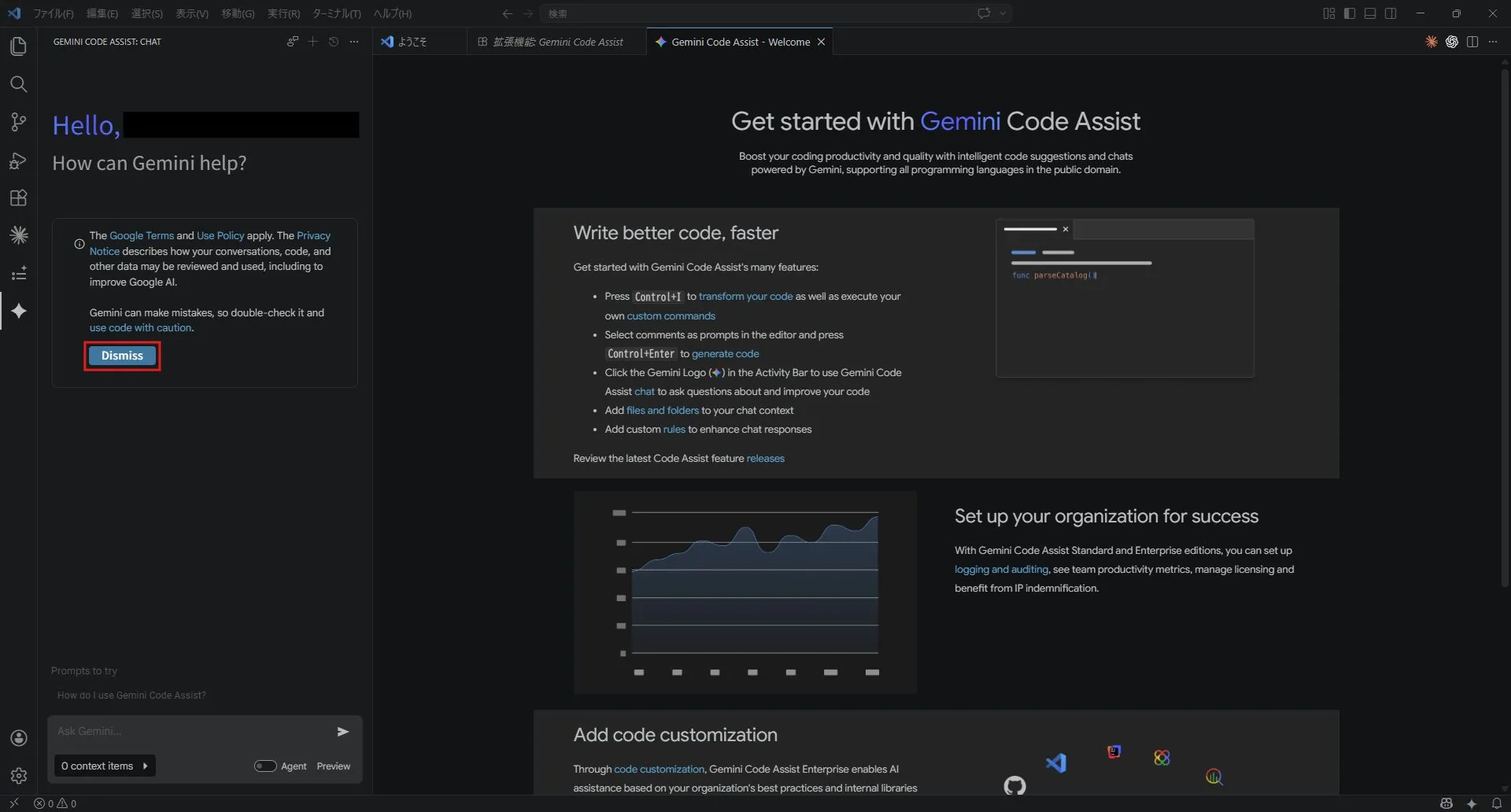Open the Explorer view in the activity bar
The height and width of the screenshot is (812, 1511).
[18, 46]
